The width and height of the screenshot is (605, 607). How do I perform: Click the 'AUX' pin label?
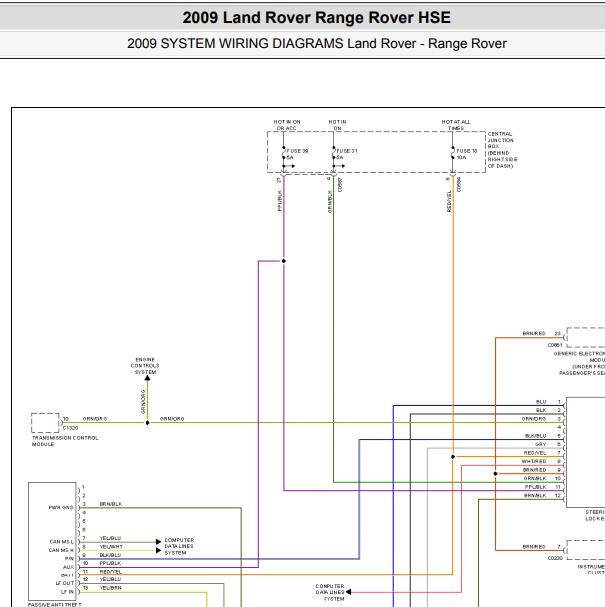[68, 567]
